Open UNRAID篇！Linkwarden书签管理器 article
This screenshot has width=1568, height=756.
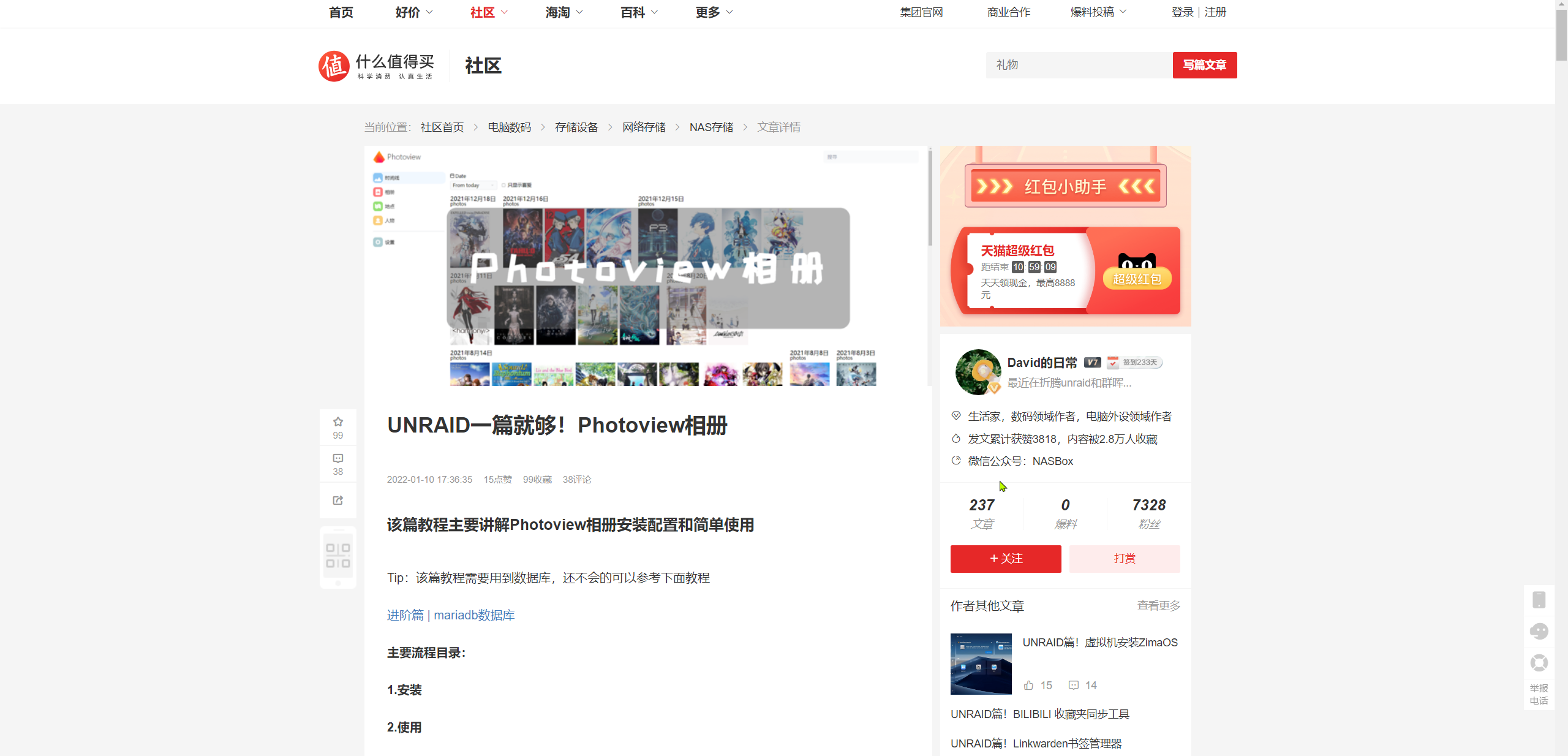pos(1036,744)
